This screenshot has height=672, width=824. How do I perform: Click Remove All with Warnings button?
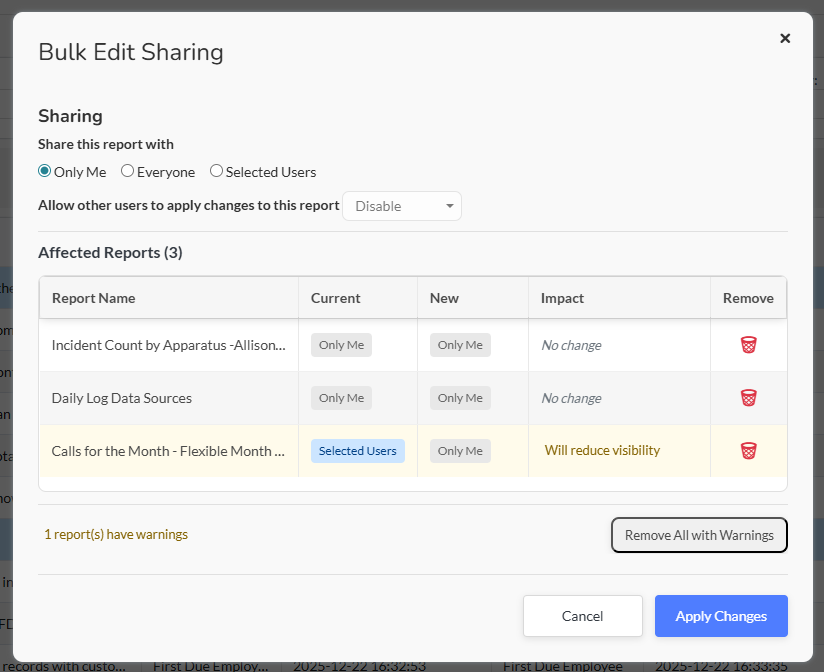click(699, 535)
